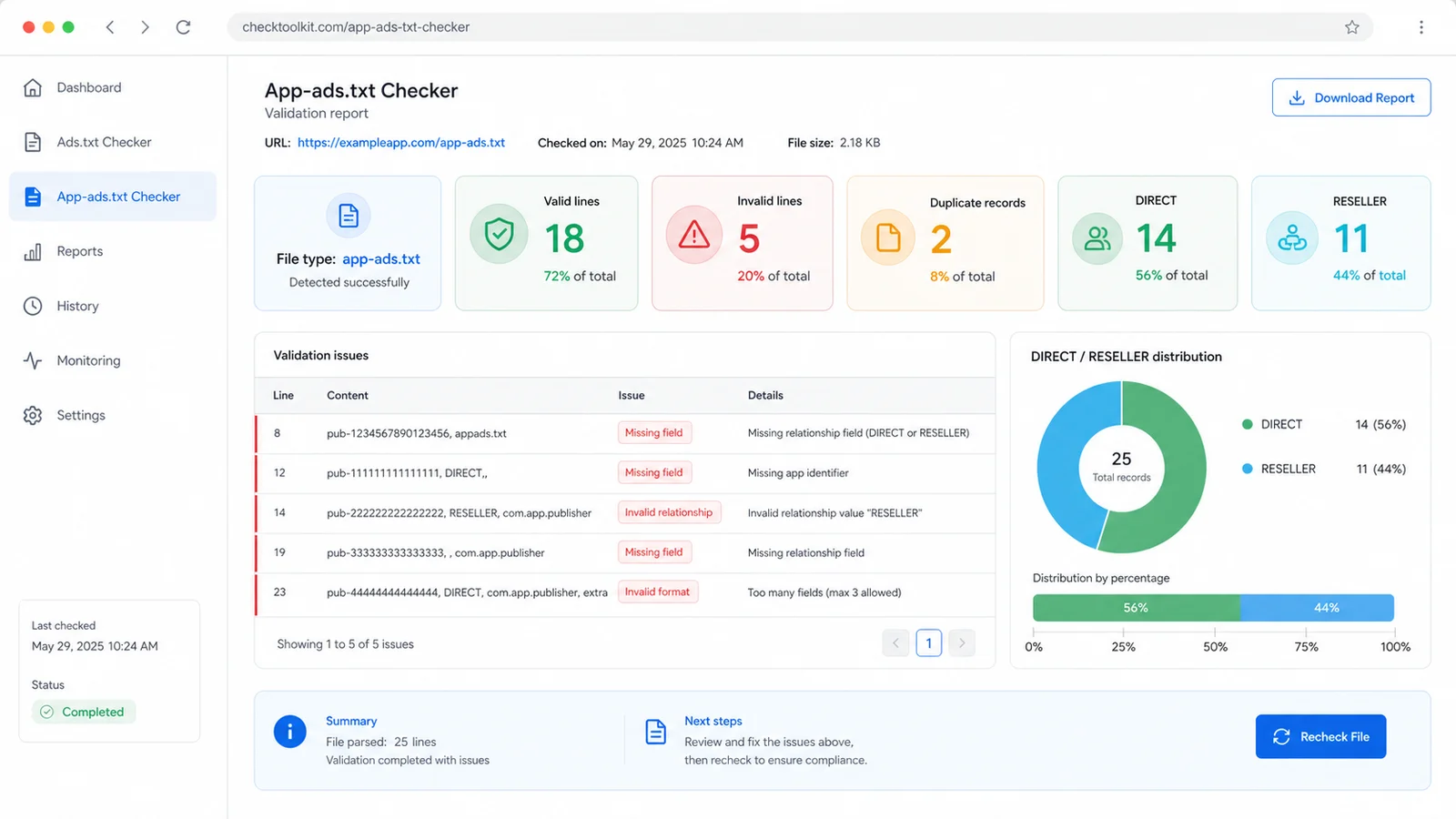
Task: Click the green DIRECT legend dot
Action: click(x=1248, y=424)
